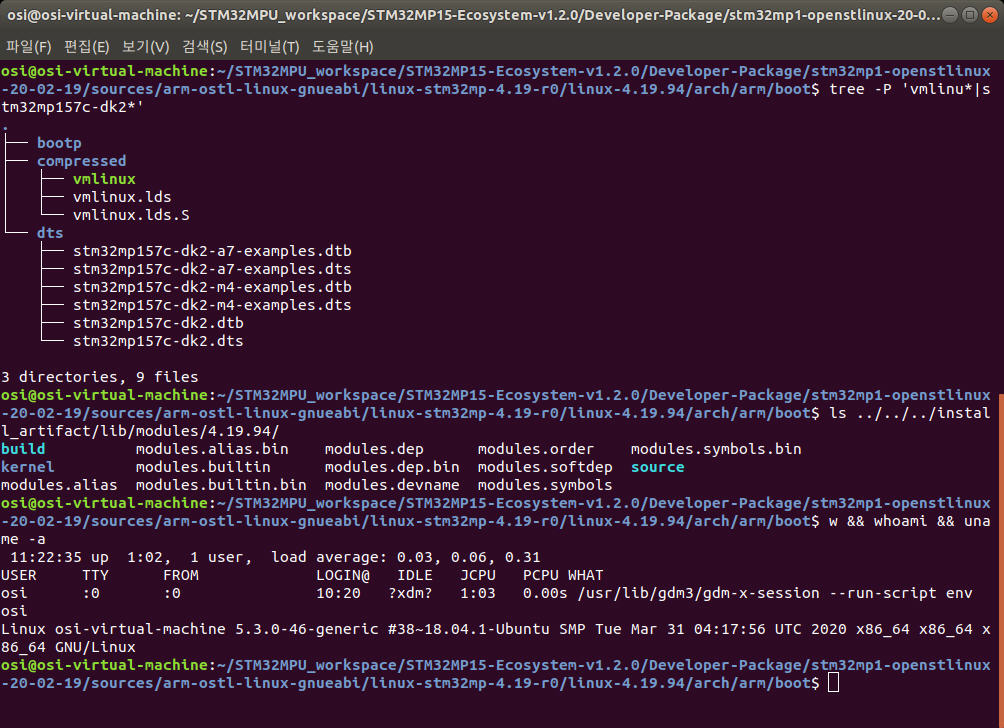Click 'stm32mp157c-dk2.dtb' in tree output
The image size is (1004, 728).
[158, 323]
